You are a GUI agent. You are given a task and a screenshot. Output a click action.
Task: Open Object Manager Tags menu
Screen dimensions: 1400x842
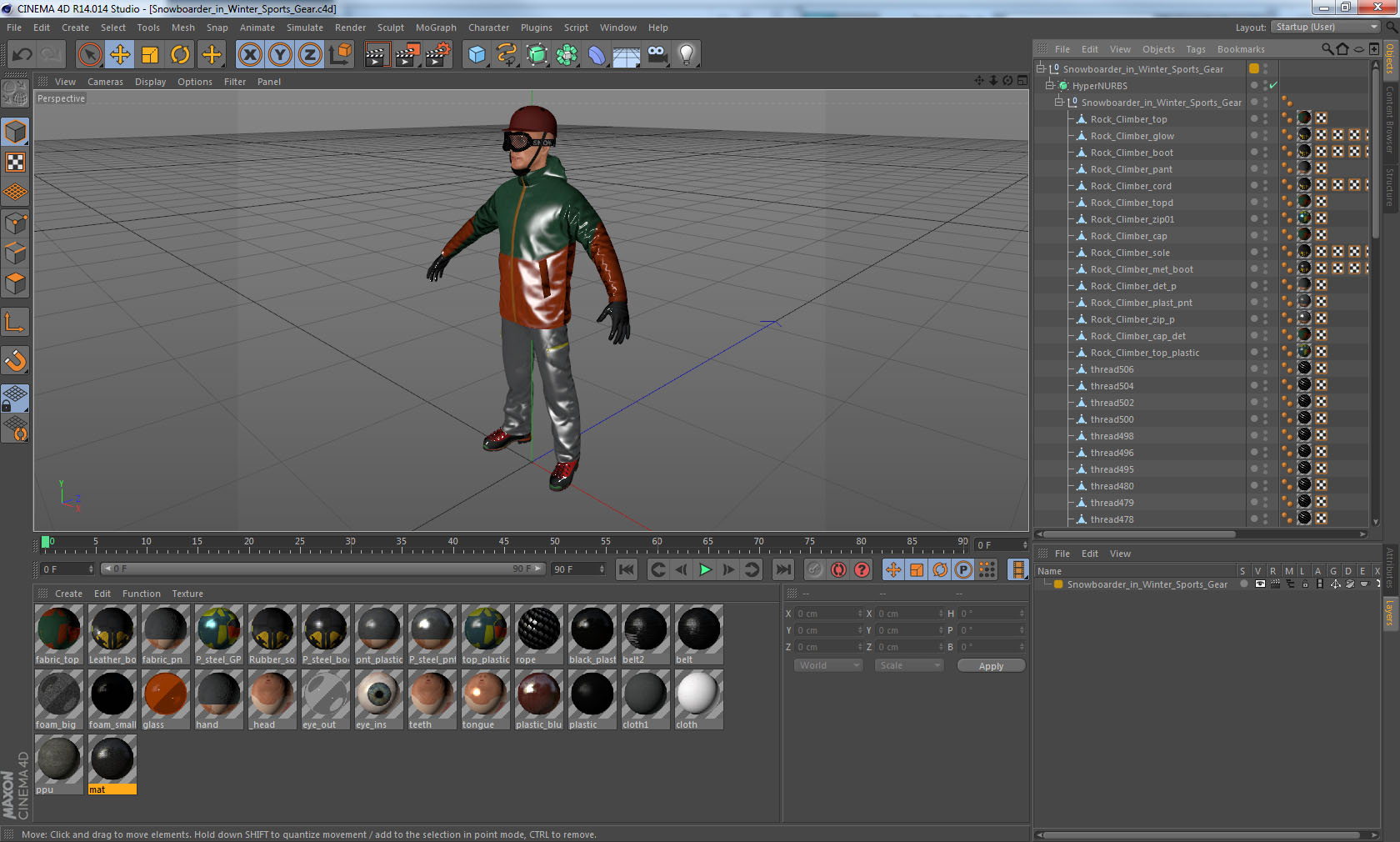click(1196, 49)
